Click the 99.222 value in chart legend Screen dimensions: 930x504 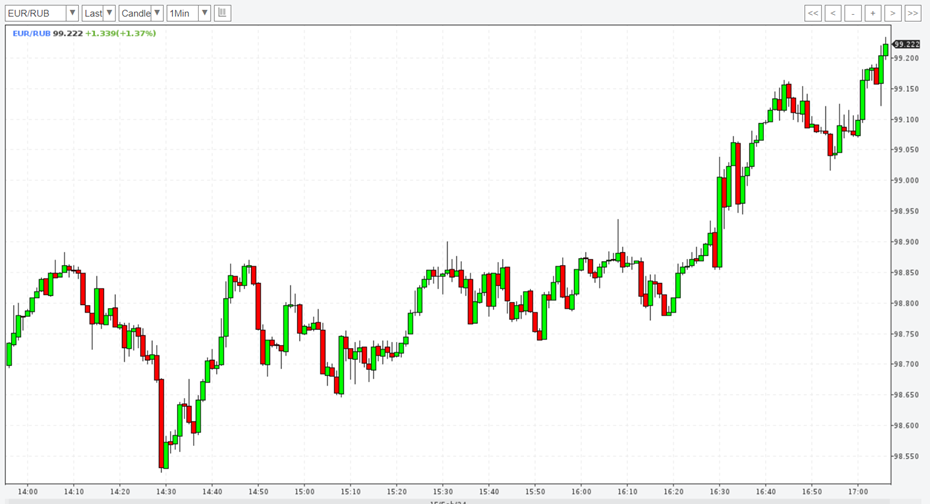pyautogui.click(x=68, y=33)
